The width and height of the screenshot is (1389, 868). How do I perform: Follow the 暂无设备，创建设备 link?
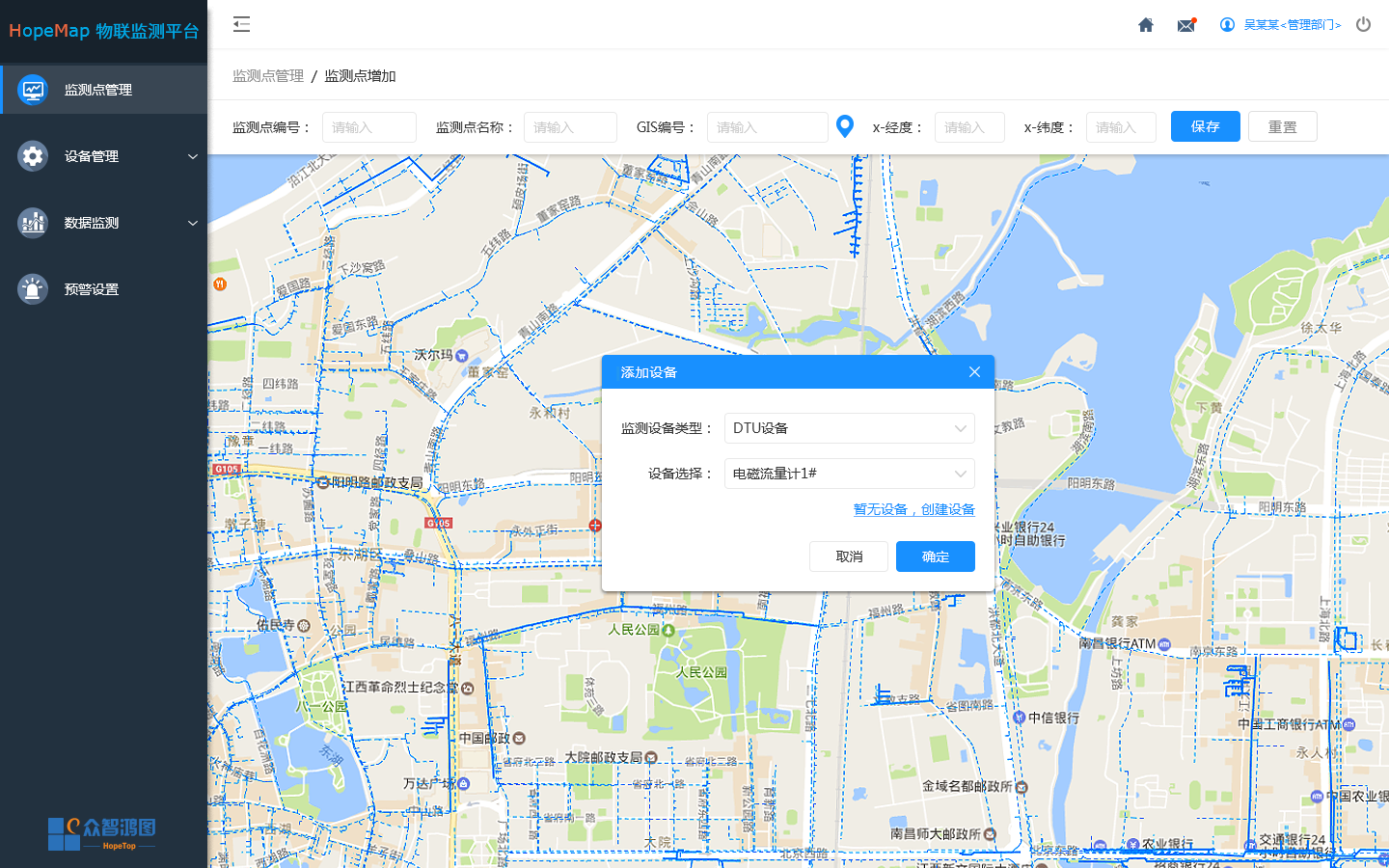(x=913, y=509)
